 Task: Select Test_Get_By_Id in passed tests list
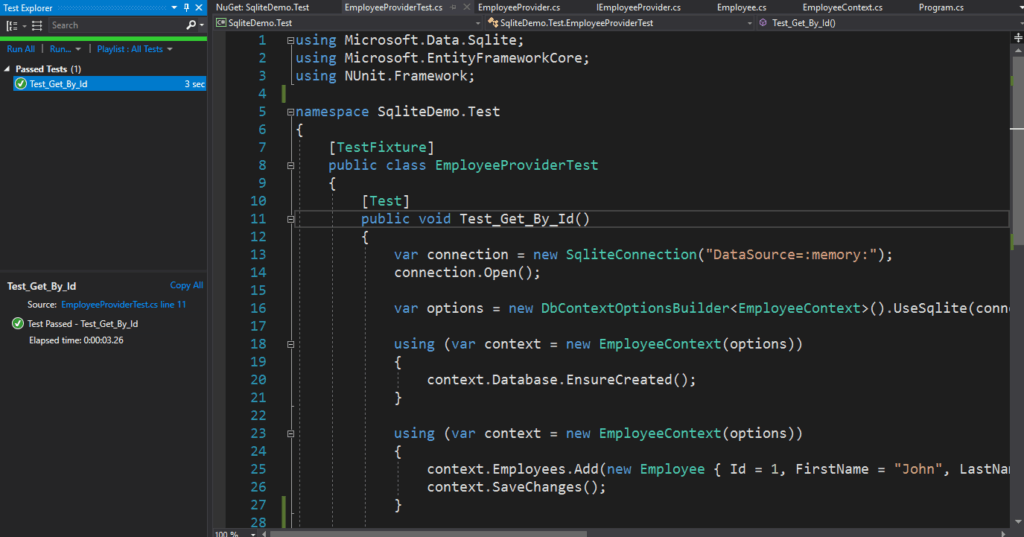coord(110,84)
